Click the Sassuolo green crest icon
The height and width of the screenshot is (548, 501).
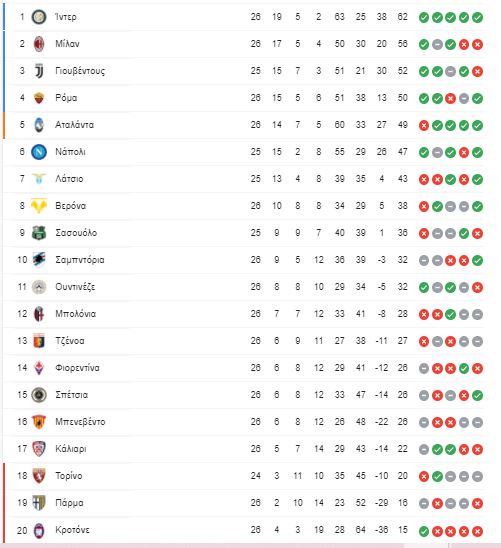(x=39, y=233)
